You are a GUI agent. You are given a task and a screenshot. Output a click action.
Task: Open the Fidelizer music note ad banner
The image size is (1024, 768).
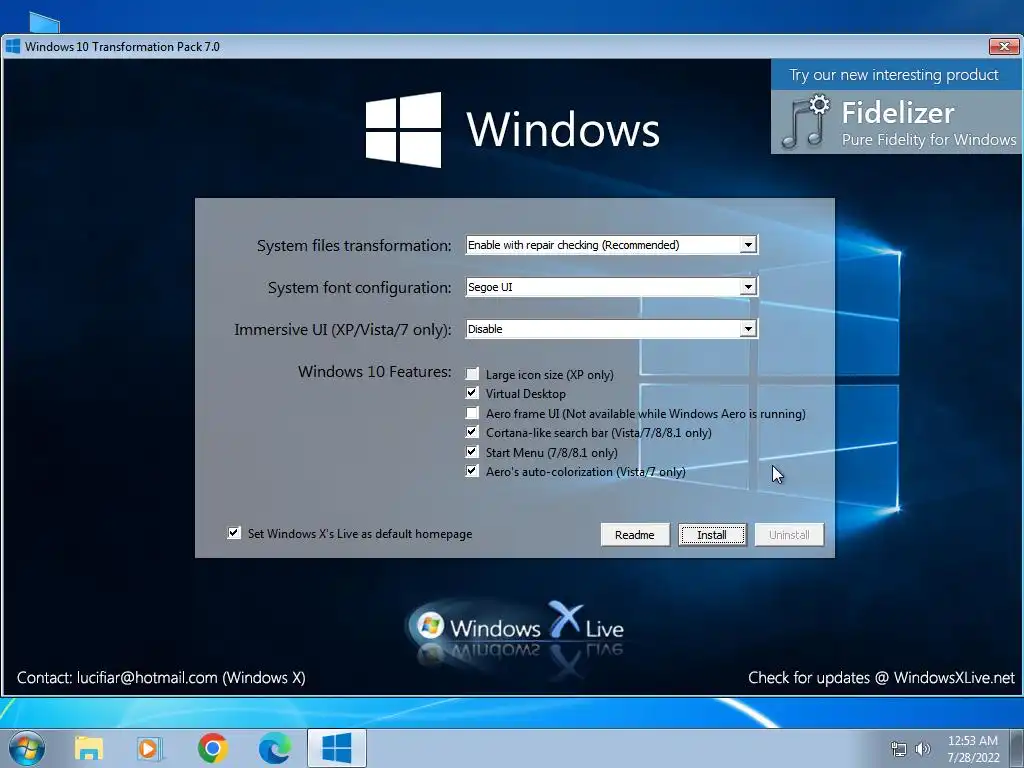[896, 122]
